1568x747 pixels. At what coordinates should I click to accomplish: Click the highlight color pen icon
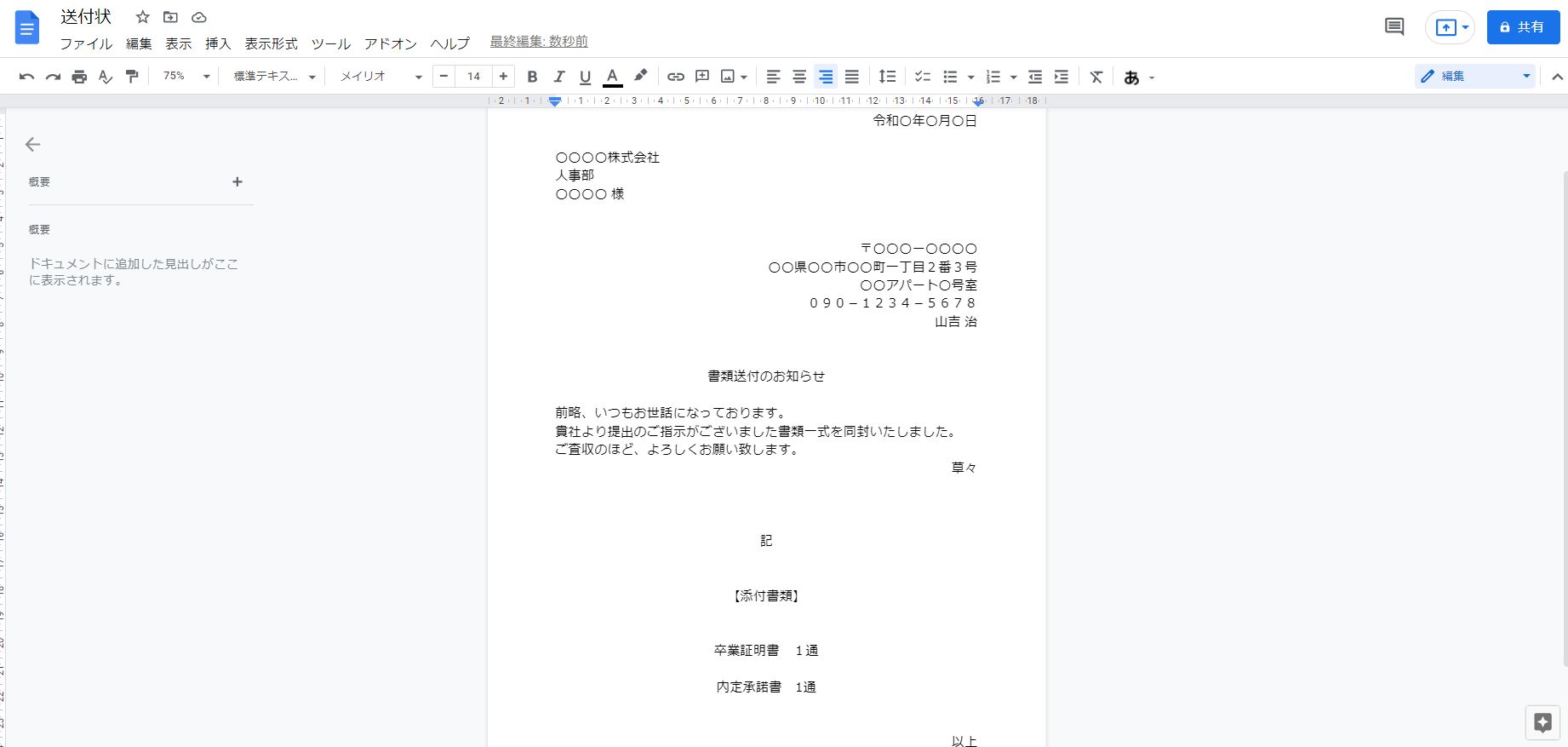point(640,76)
